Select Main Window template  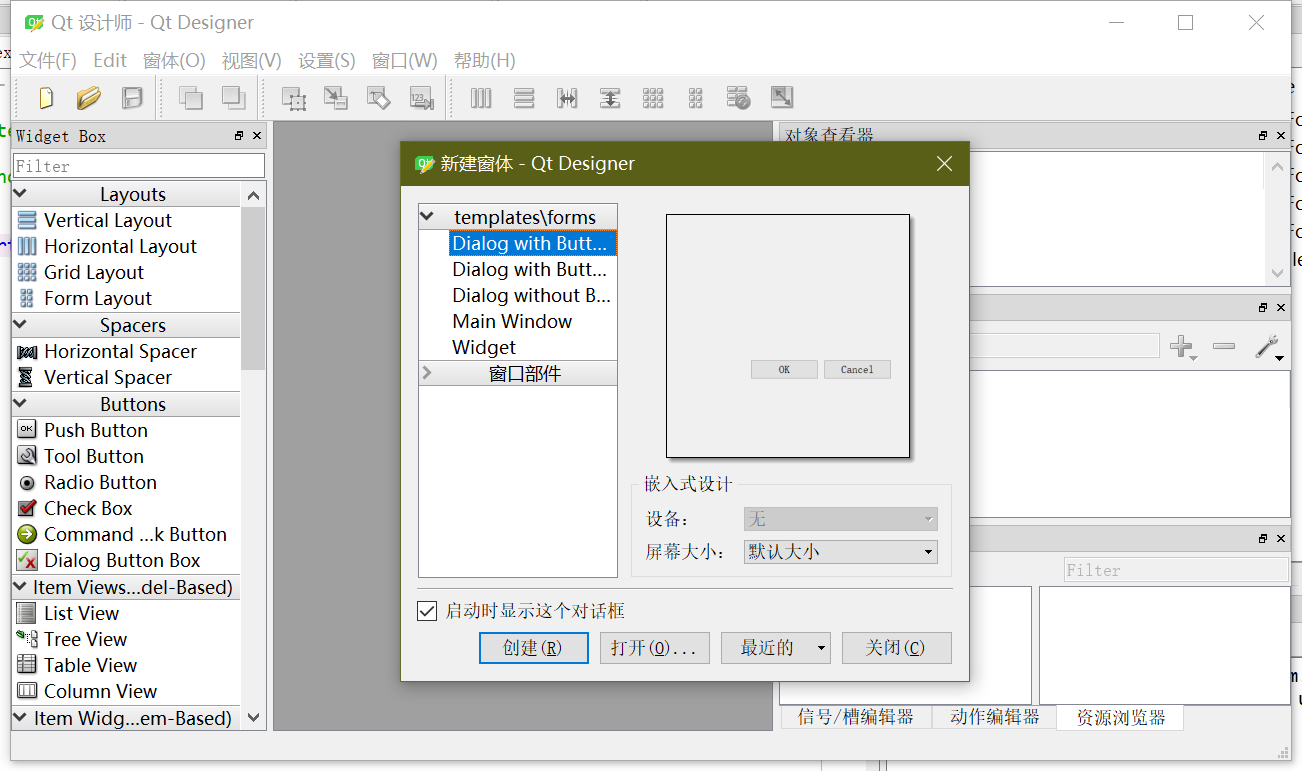512,321
